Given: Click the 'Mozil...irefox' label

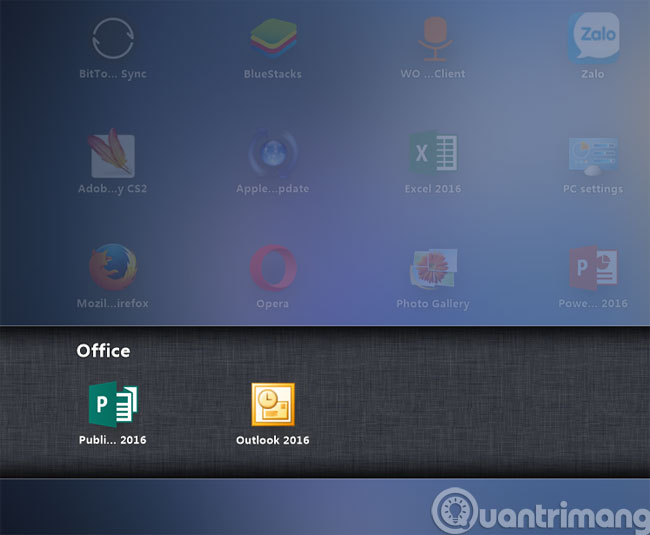Looking at the screenshot, I should [112, 303].
